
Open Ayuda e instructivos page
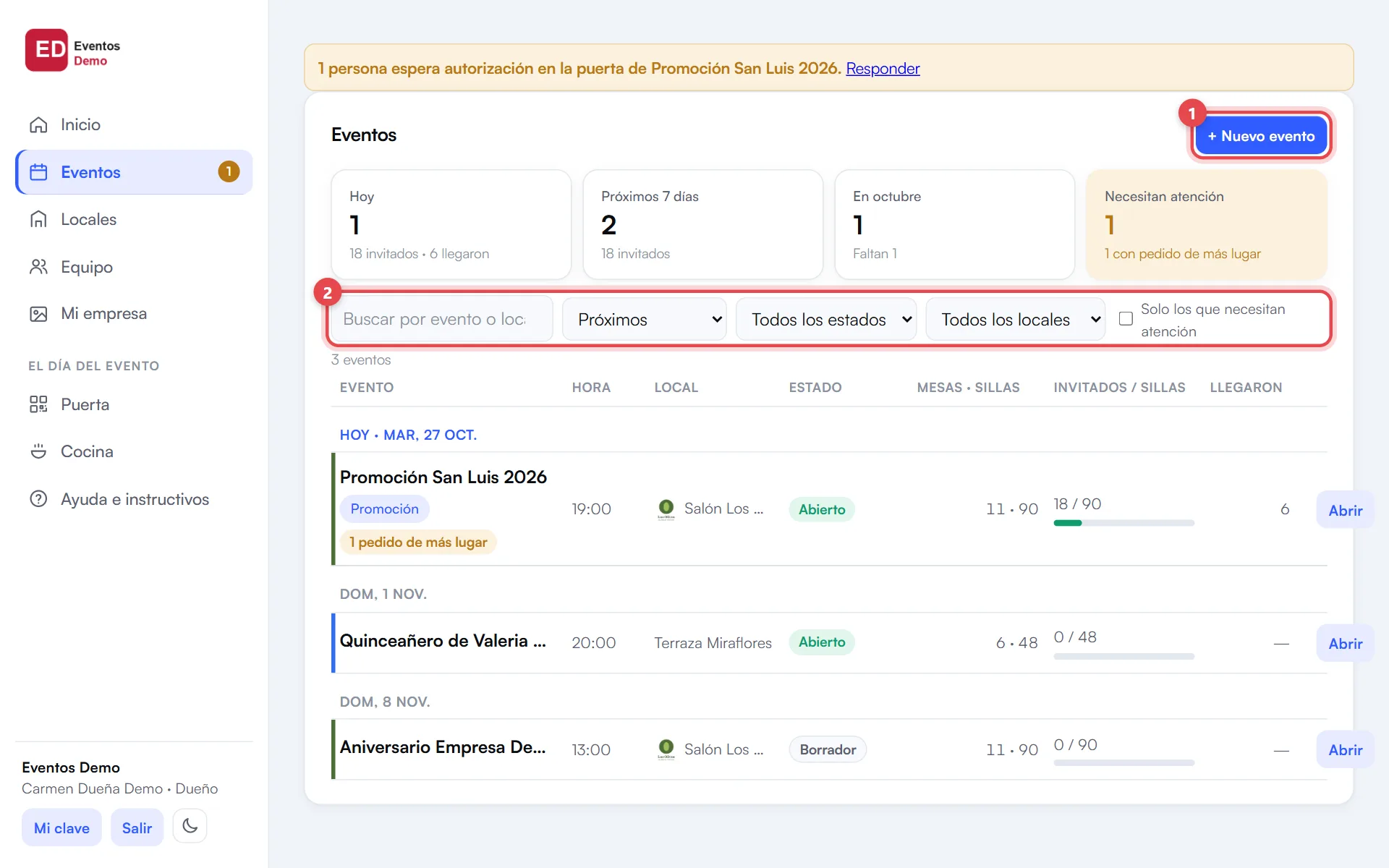134,499
